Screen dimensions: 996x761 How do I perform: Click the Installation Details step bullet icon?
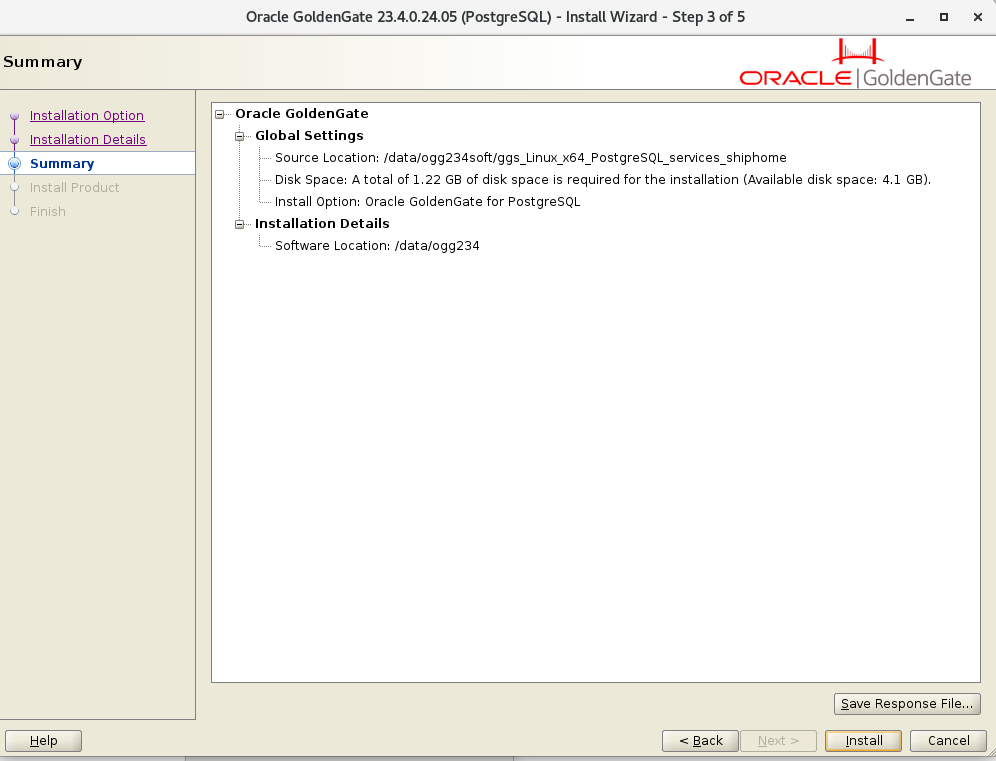click(x=15, y=140)
